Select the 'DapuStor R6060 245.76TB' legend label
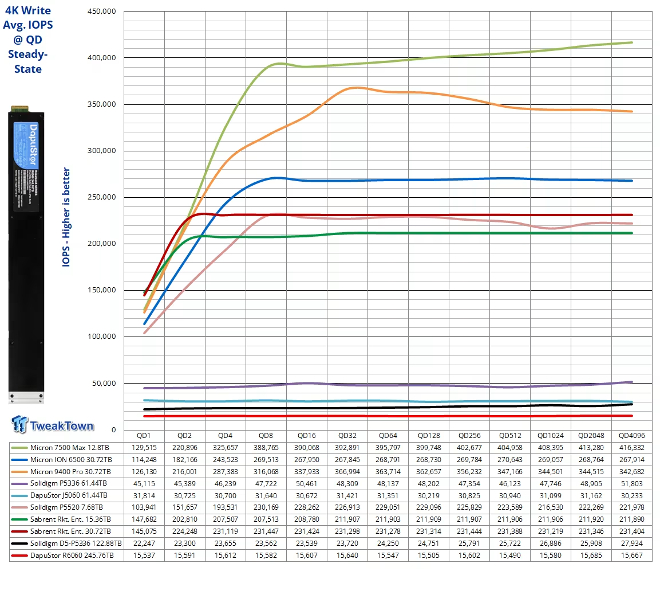The height and width of the screenshot is (606, 660). (72, 555)
